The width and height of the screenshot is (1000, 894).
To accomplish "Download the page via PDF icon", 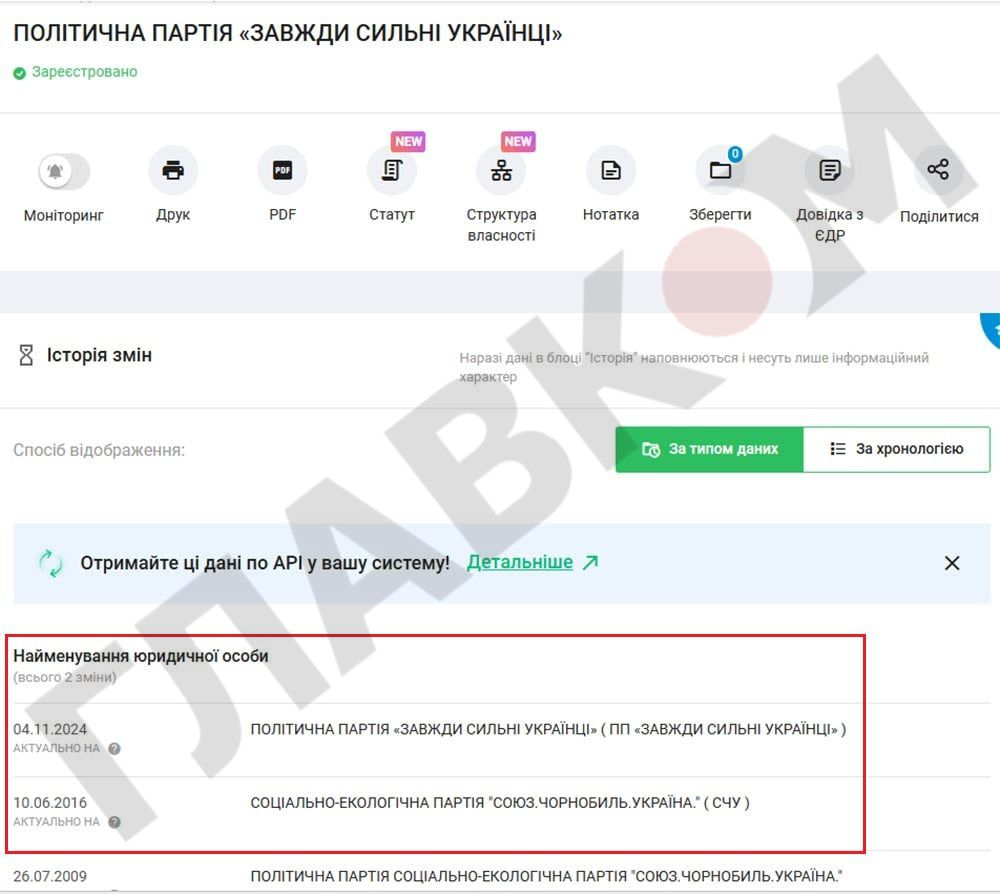I will [282, 170].
